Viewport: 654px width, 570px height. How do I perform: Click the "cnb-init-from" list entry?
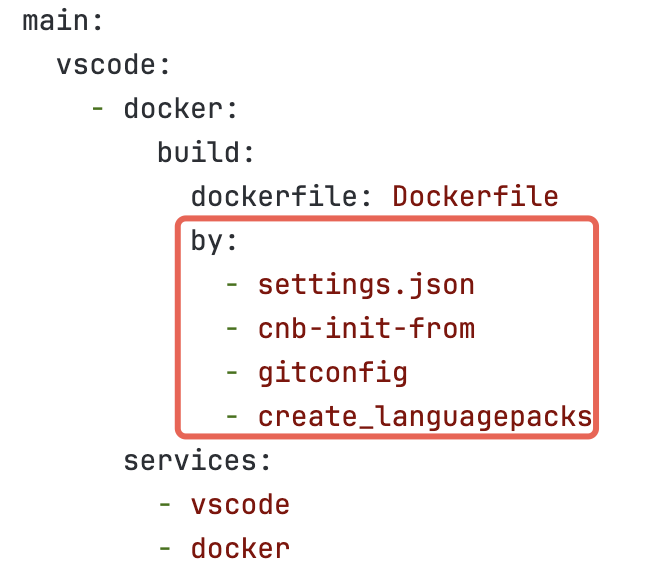coord(366,329)
